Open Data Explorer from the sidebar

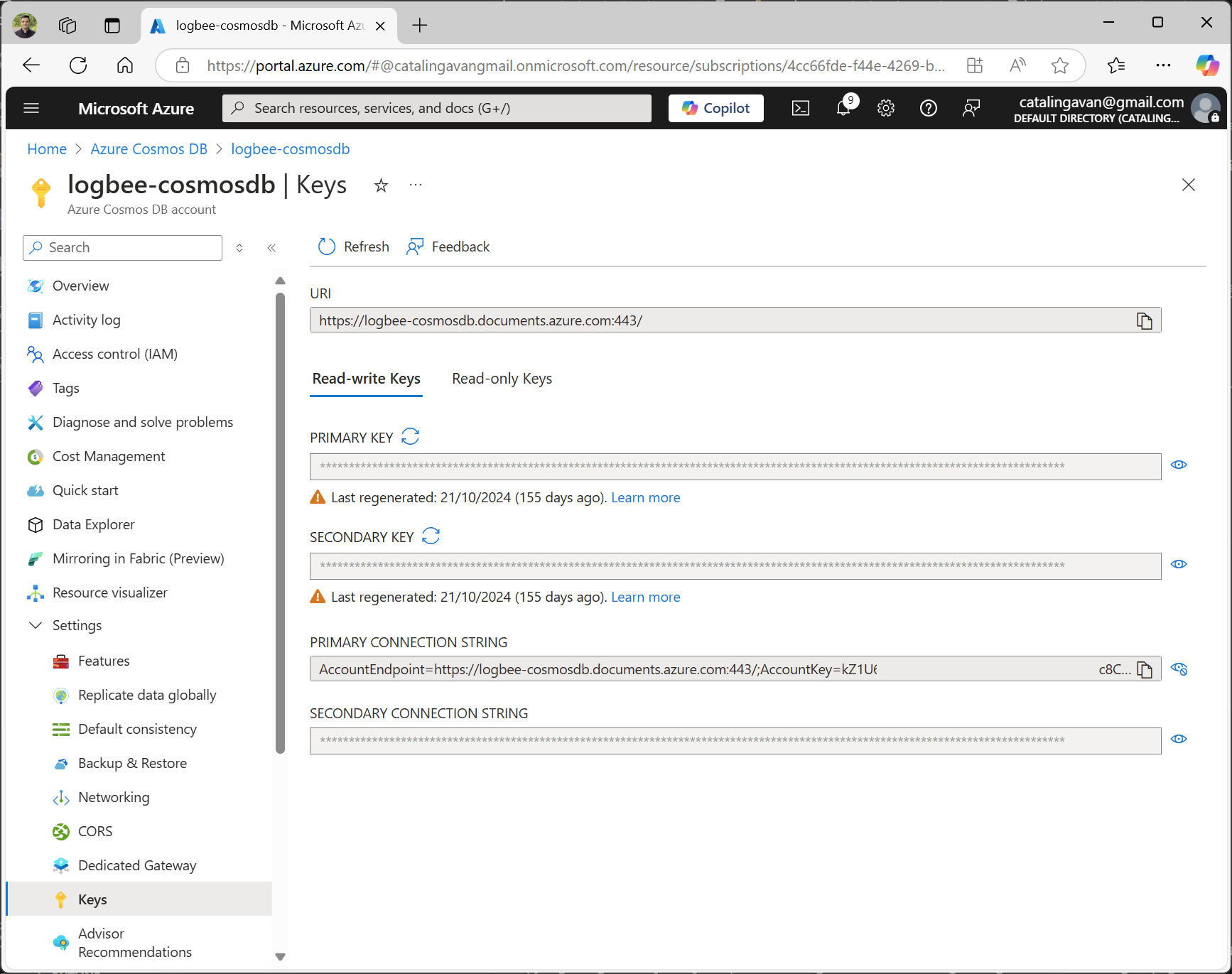[93, 524]
